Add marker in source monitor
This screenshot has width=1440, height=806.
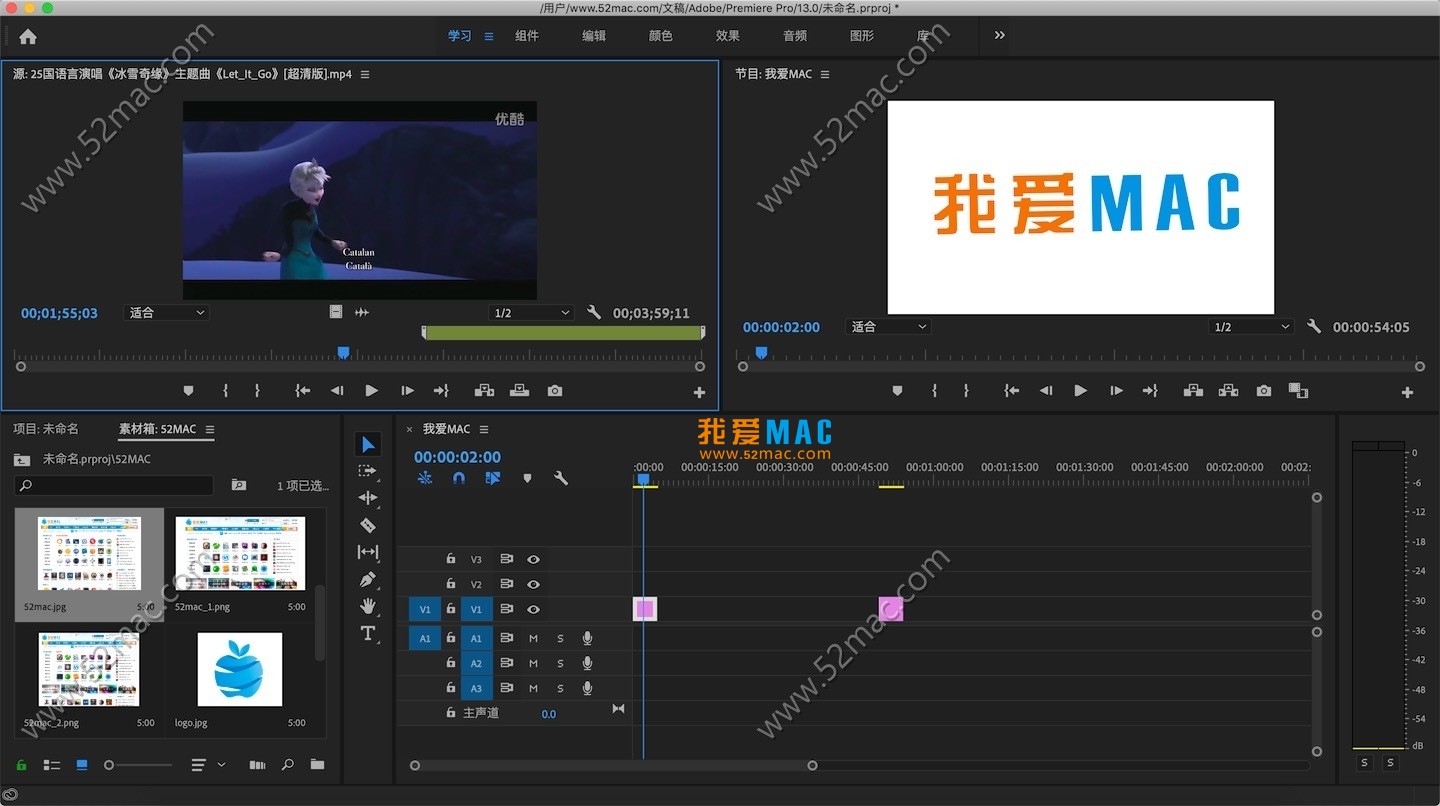click(188, 391)
